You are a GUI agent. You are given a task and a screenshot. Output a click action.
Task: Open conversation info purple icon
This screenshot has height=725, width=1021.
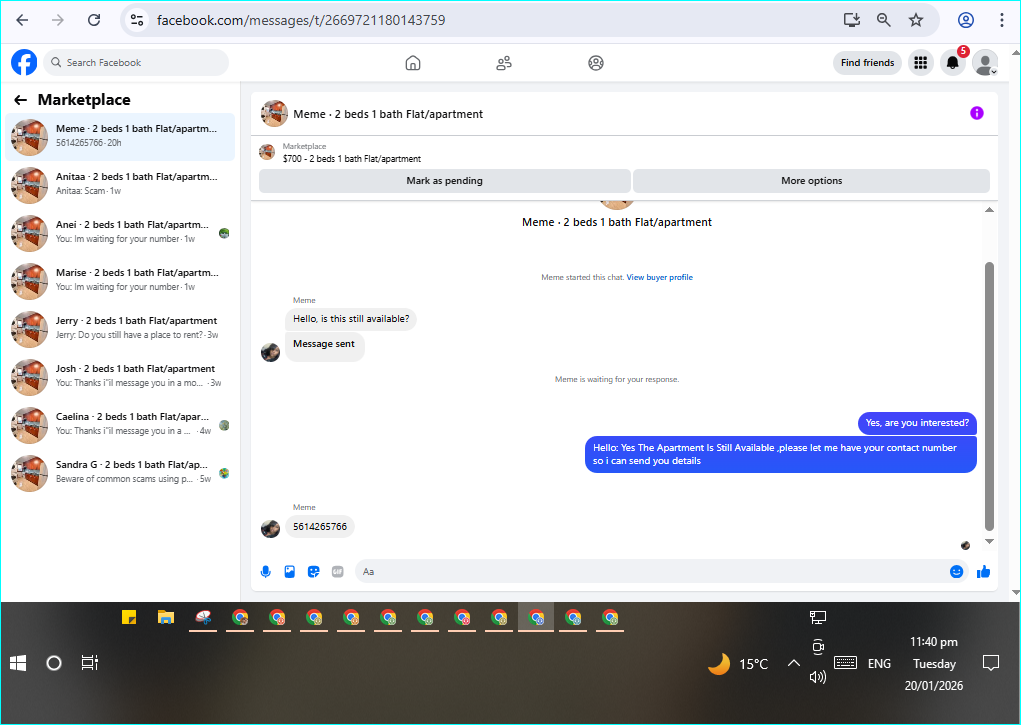(x=977, y=113)
